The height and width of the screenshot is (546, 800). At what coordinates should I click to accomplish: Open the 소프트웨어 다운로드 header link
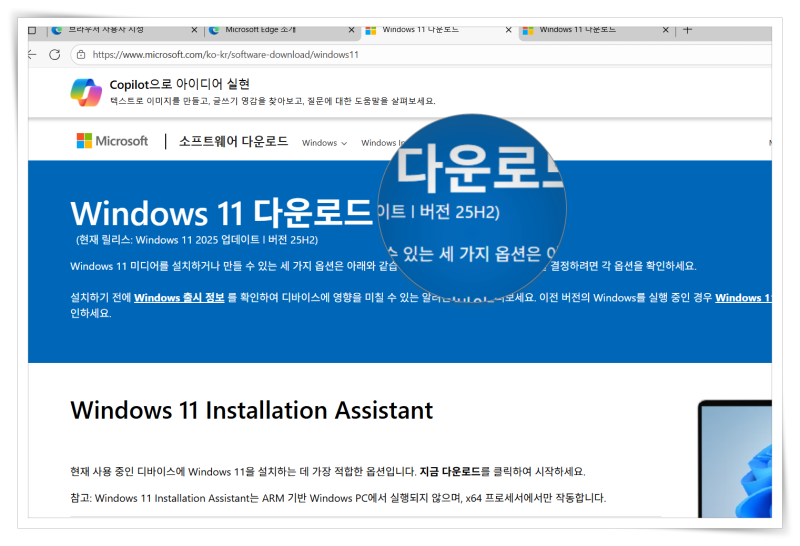point(233,141)
